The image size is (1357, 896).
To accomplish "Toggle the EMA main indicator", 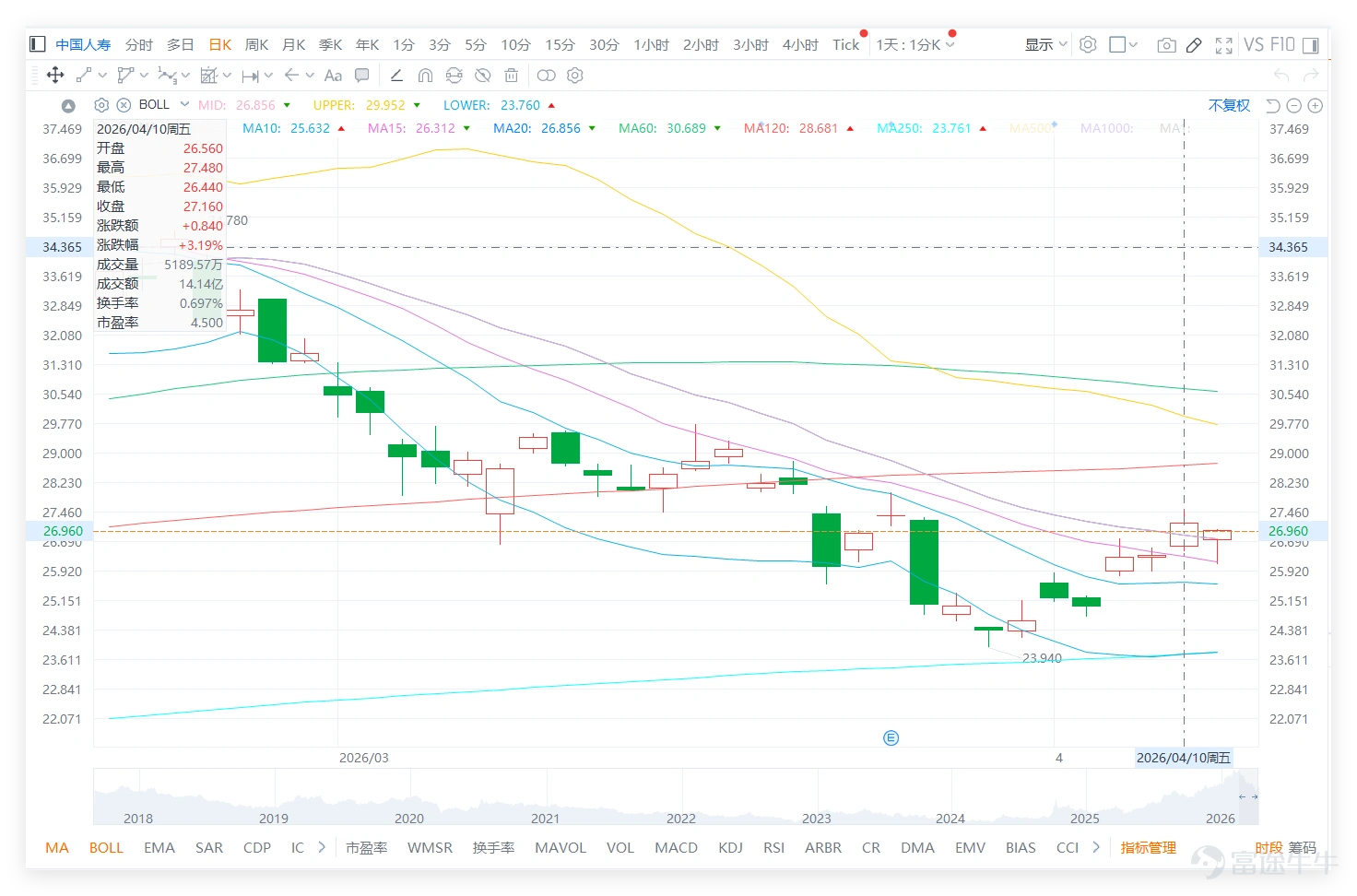I will point(159,847).
